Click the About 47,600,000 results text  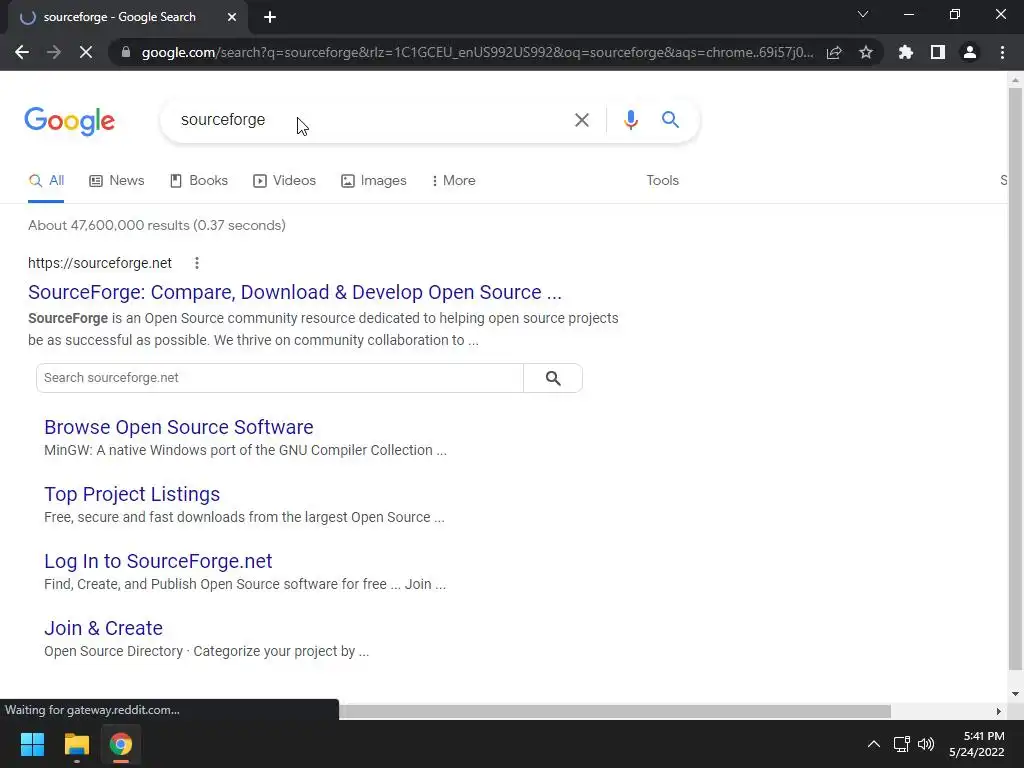[x=157, y=225]
